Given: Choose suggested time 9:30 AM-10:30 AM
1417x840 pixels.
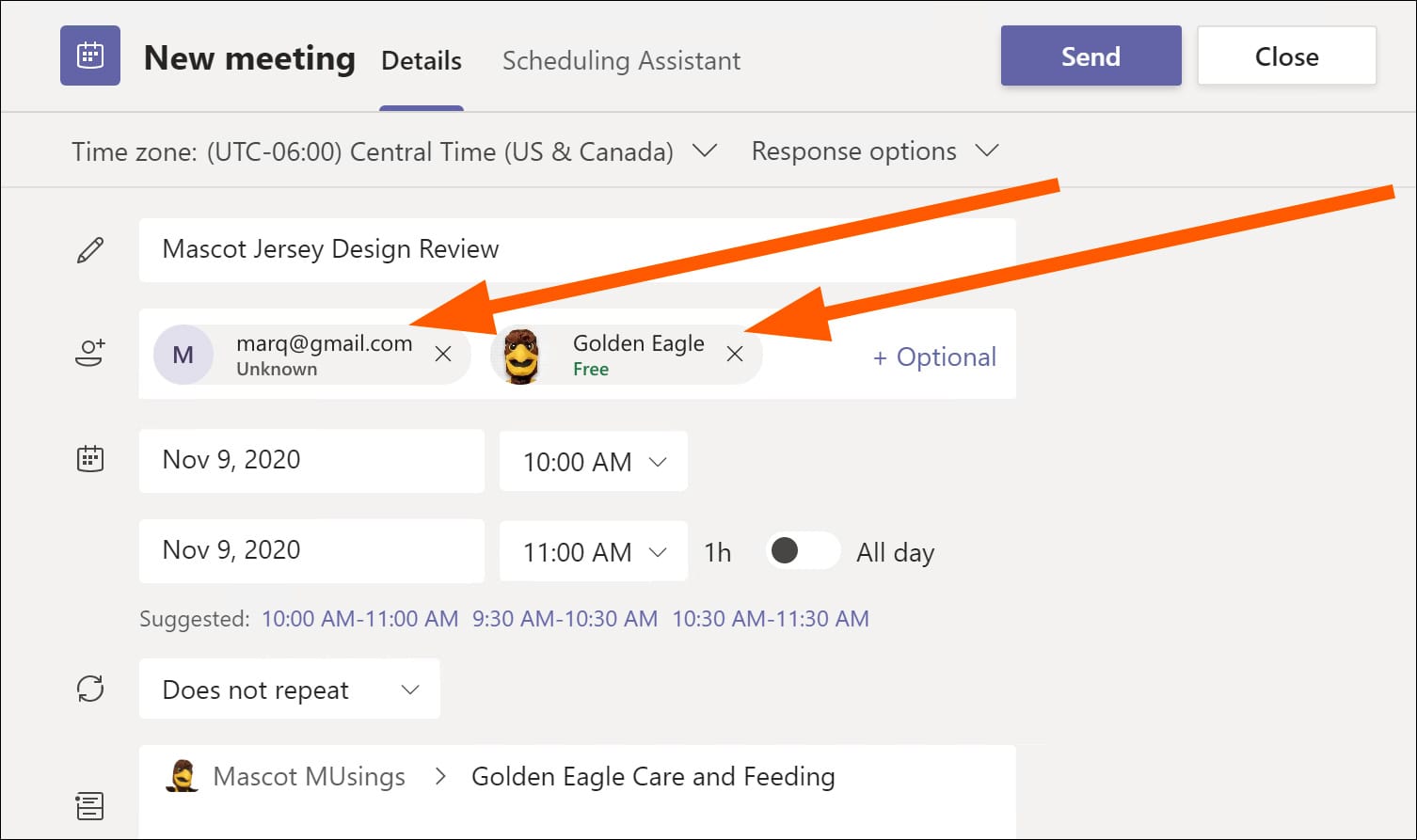Looking at the screenshot, I should point(565,619).
